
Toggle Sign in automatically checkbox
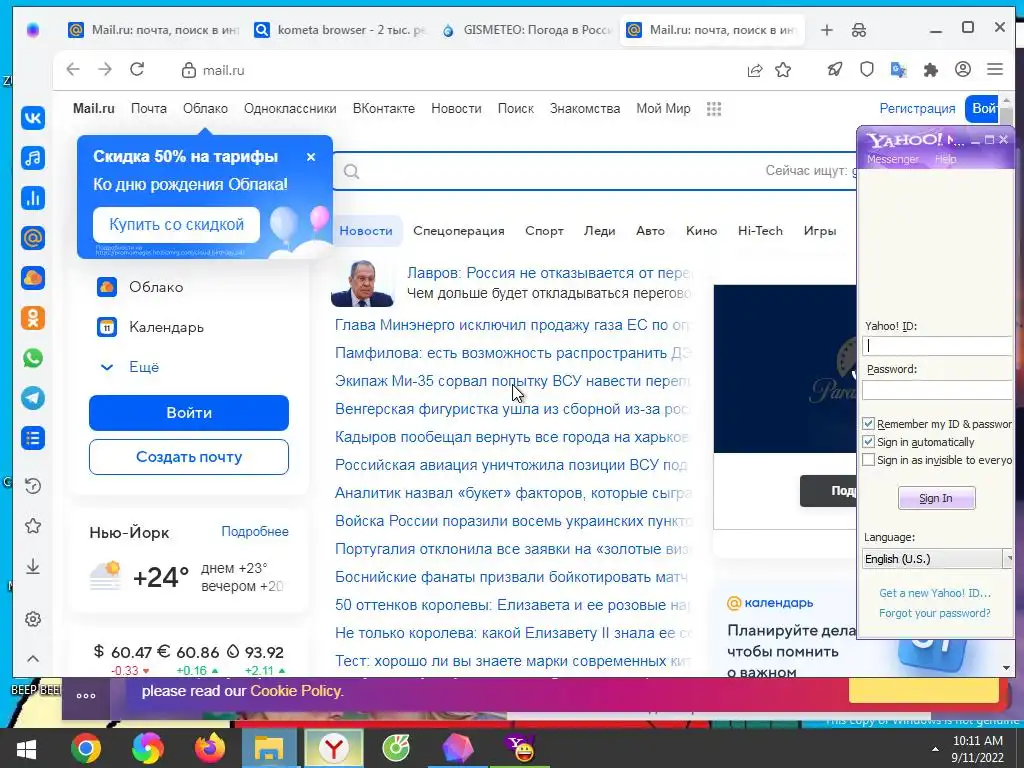point(868,442)
